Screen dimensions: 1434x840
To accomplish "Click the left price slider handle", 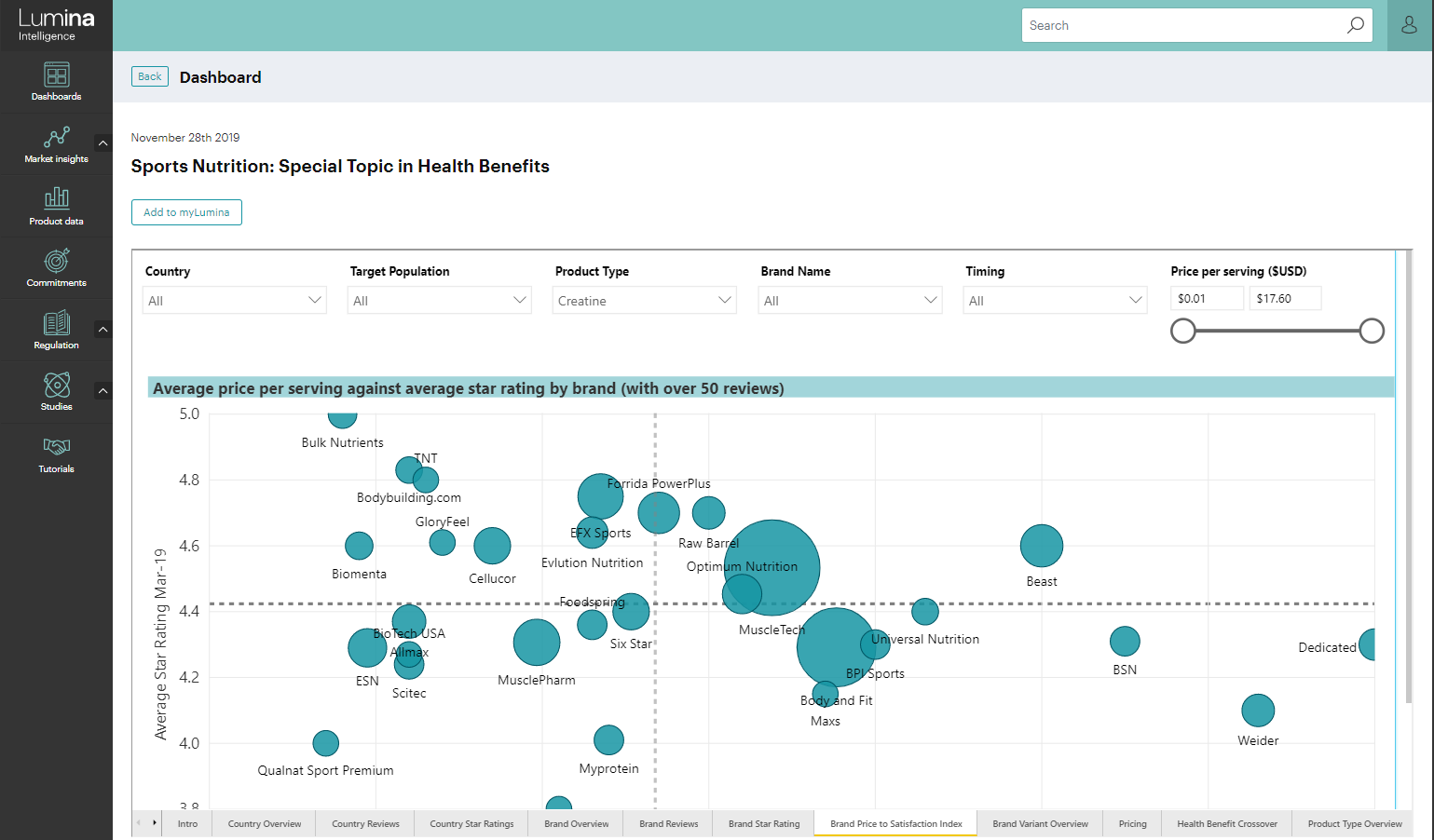I will [1183, 331].
